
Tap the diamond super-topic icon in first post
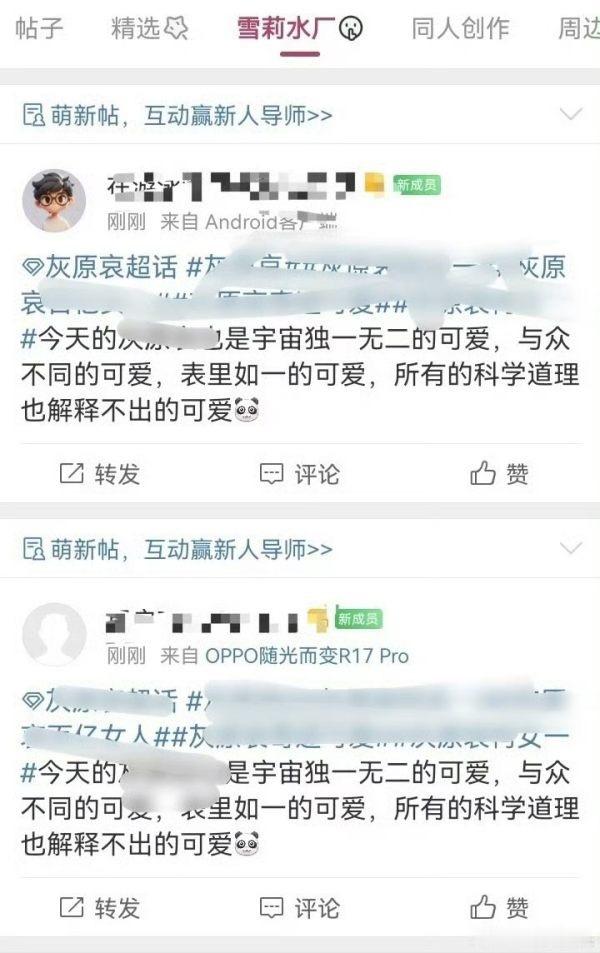32,267
